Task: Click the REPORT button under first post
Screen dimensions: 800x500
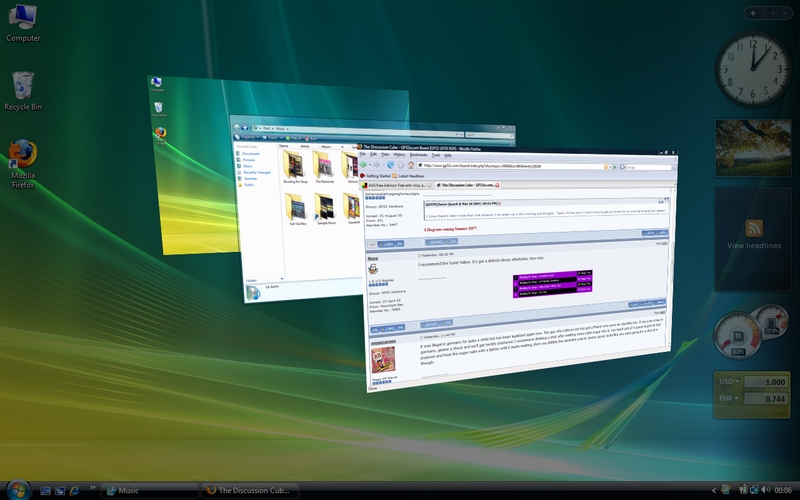Action: [435, 242]
